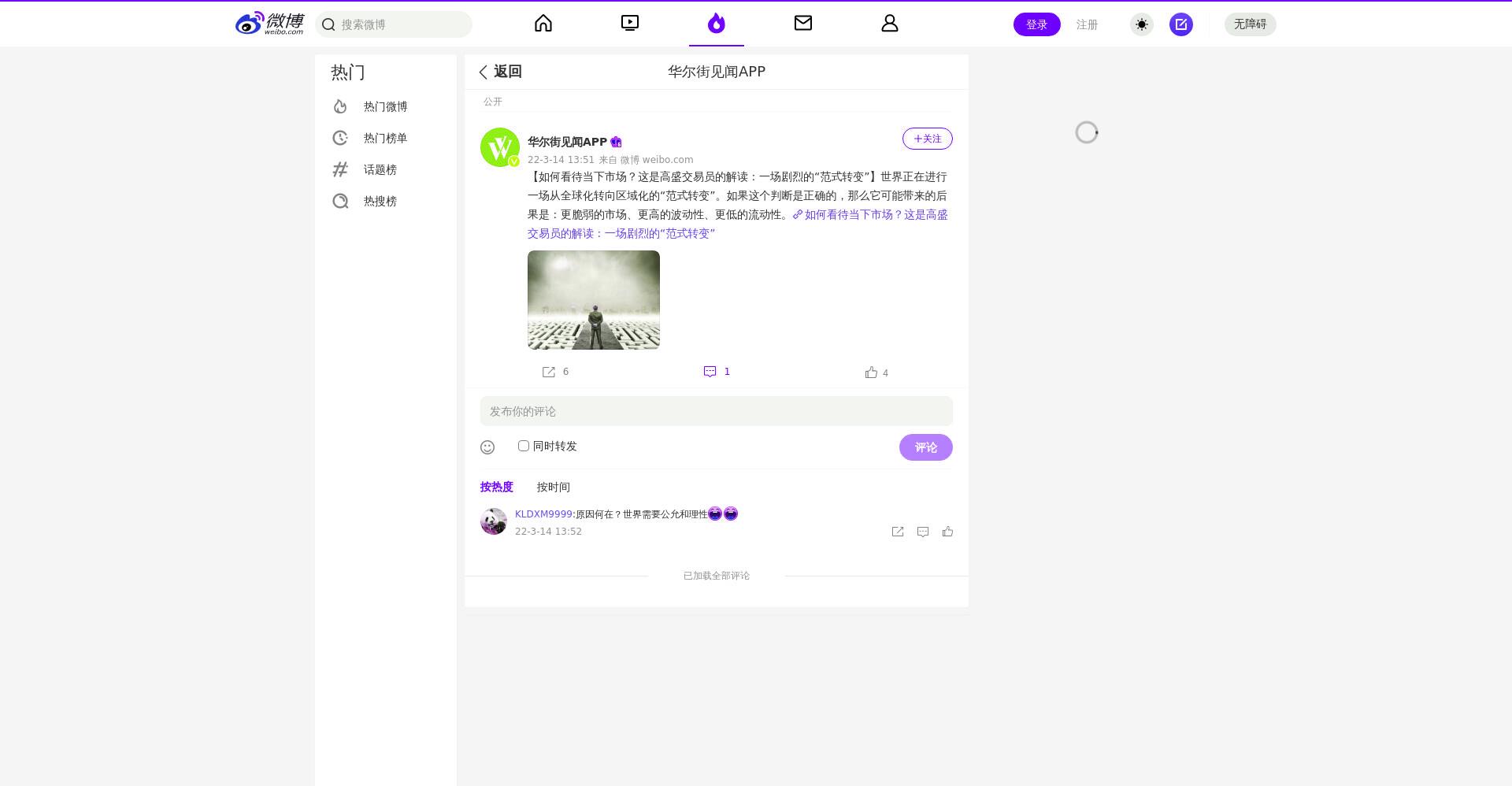Click KLDXM9999's panda avatar
1512x786 pixels.
coord(494,521)
